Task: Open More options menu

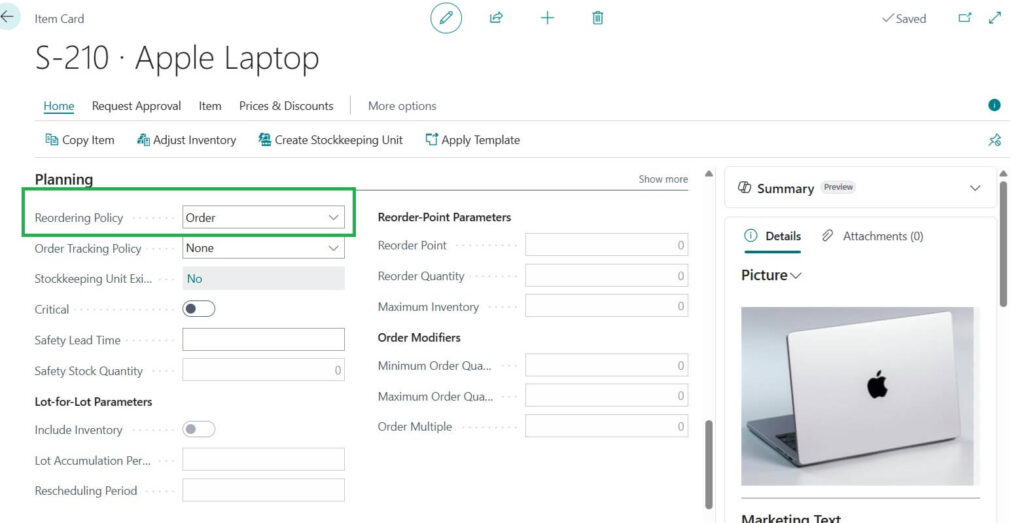Action: [x=402, y=106]
